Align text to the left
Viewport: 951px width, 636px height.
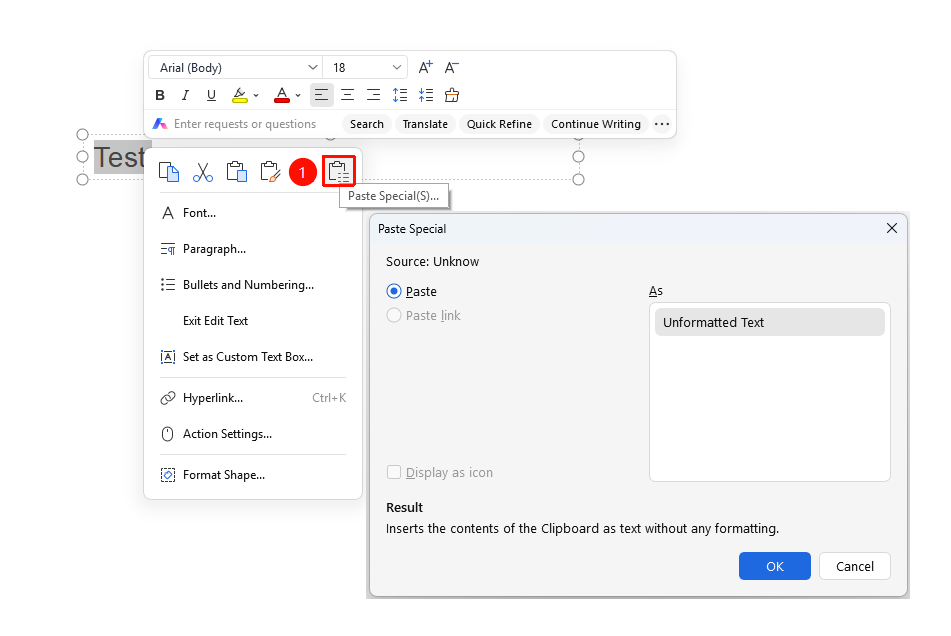click(321, 95)
